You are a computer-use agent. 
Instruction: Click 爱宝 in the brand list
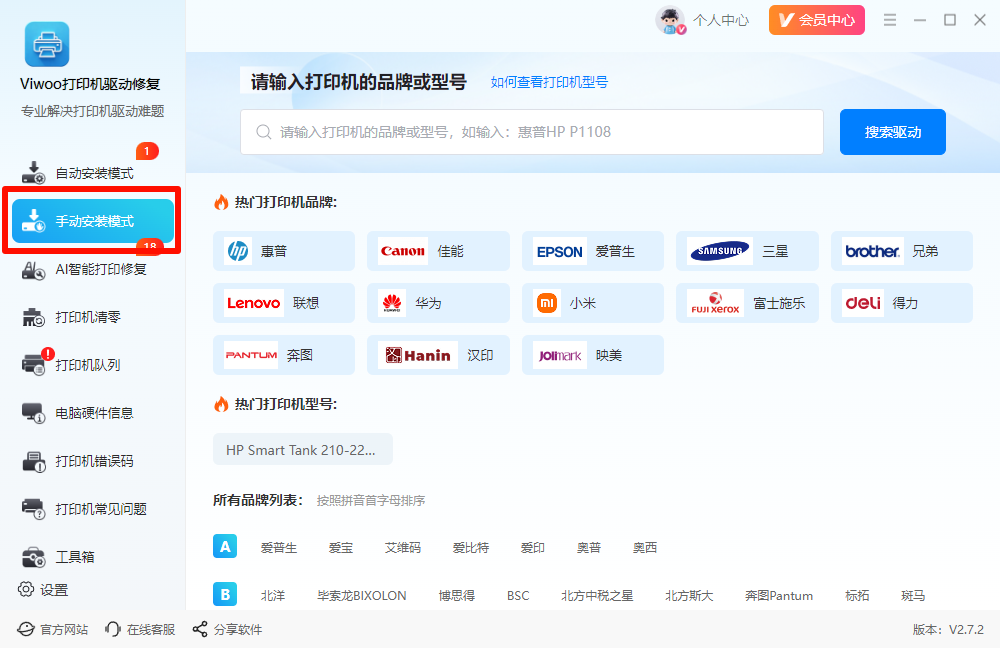click(x=341, y=547)
